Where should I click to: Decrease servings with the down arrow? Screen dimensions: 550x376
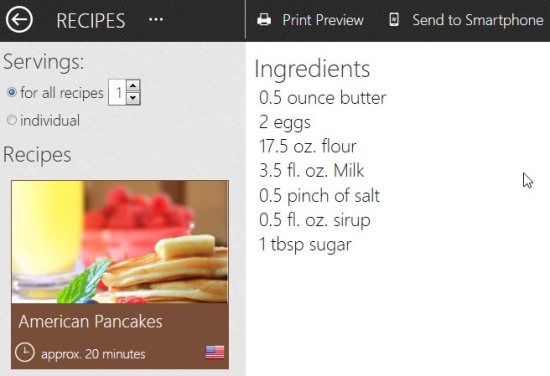click(133, 98)
